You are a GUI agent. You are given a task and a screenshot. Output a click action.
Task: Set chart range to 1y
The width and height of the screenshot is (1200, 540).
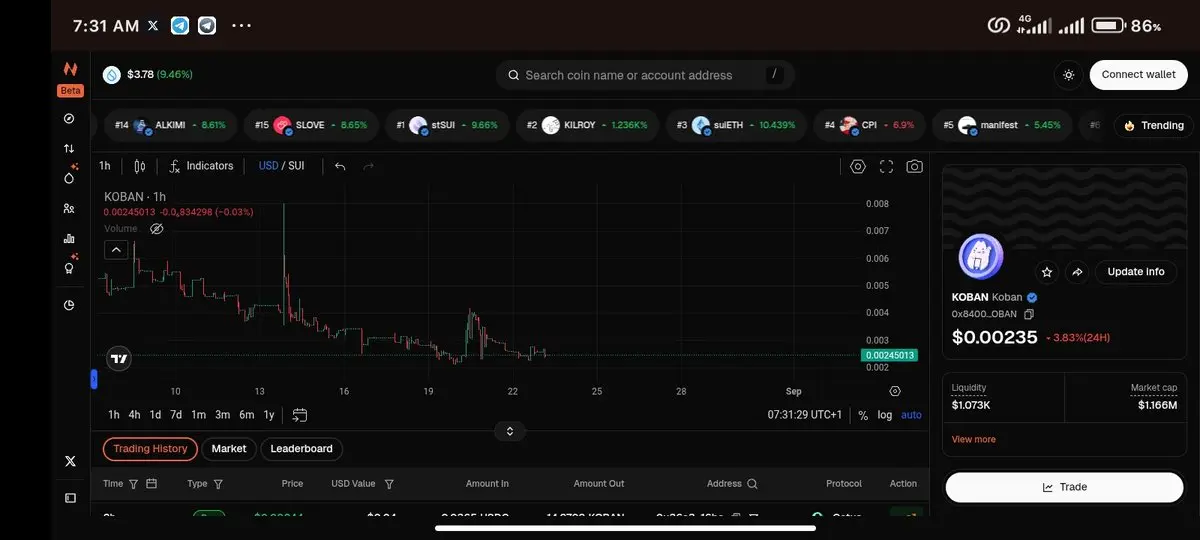point(268,415)
